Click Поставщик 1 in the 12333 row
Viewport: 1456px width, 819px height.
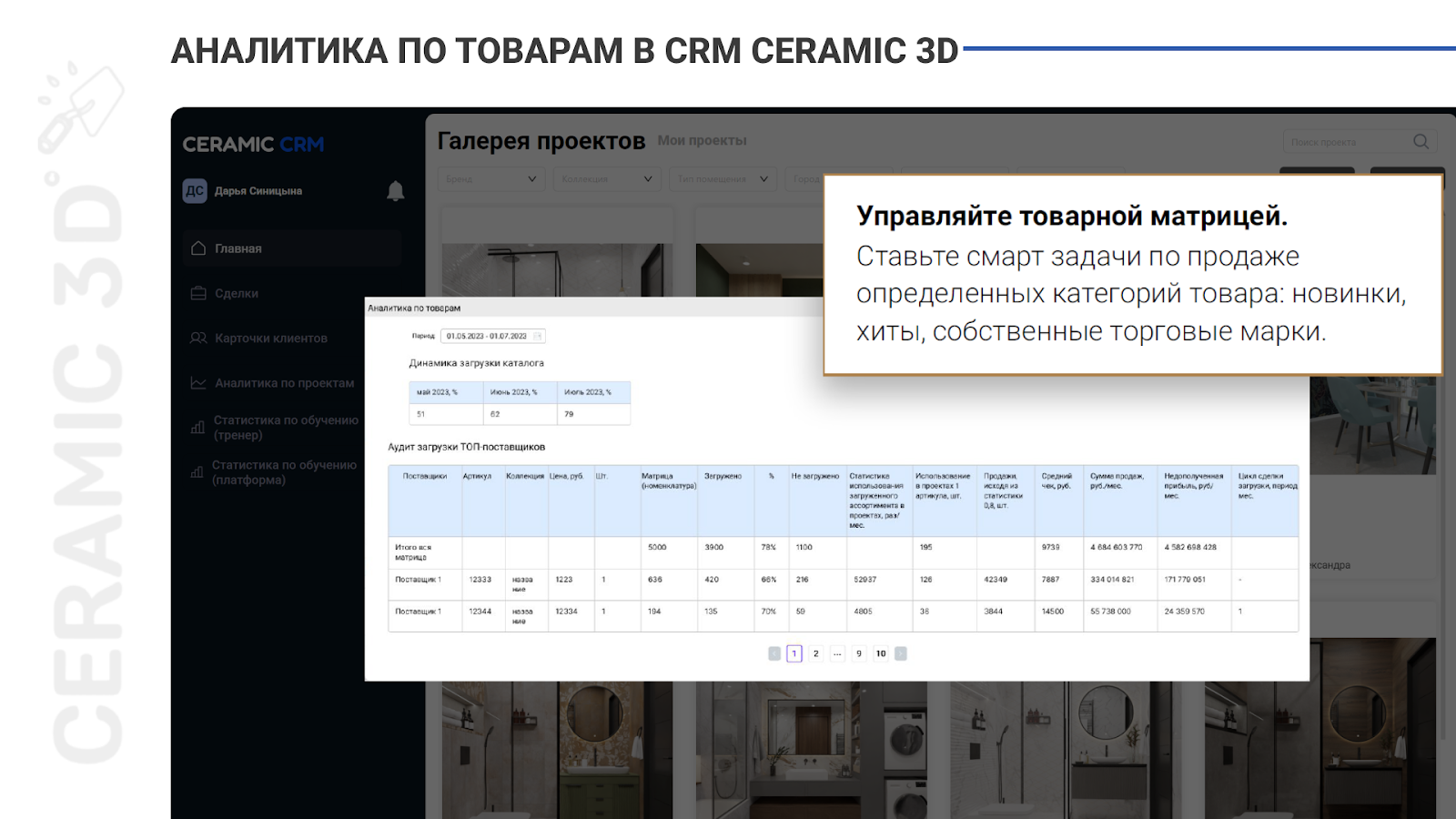pyautogui.click(x=418, y=579)
